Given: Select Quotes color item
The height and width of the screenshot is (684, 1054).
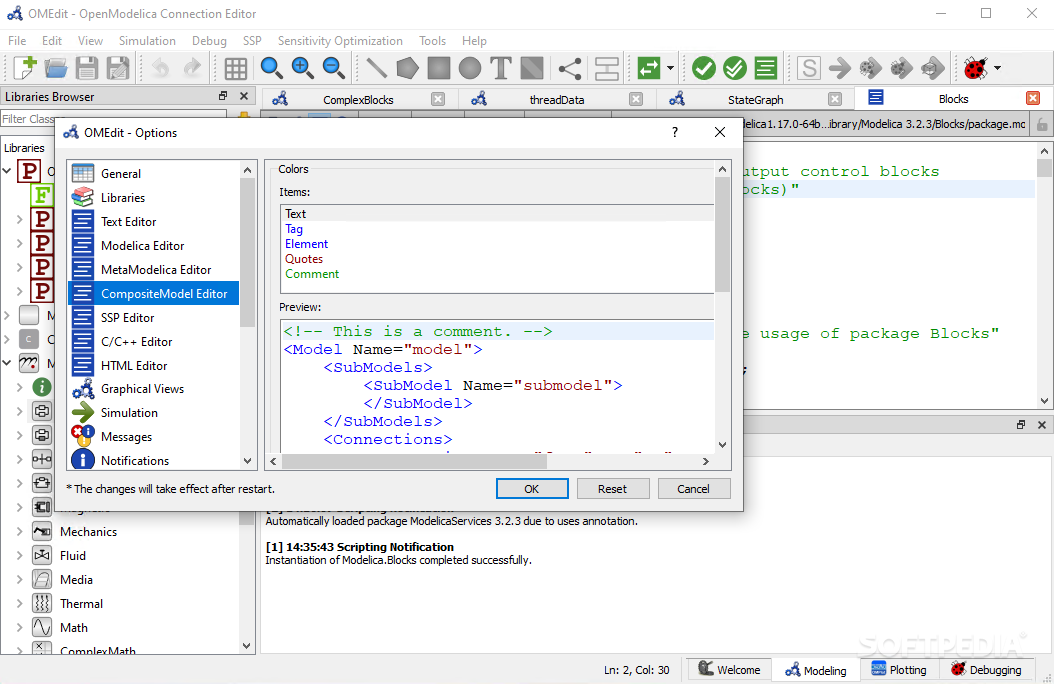Looking at the screenshot, I should tap(304, 259).
